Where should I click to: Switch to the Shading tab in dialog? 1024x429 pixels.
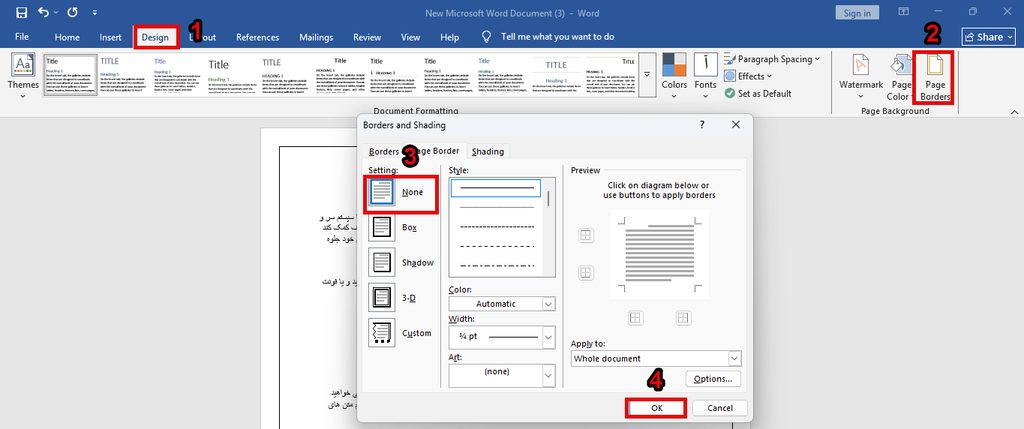(488, 151)
